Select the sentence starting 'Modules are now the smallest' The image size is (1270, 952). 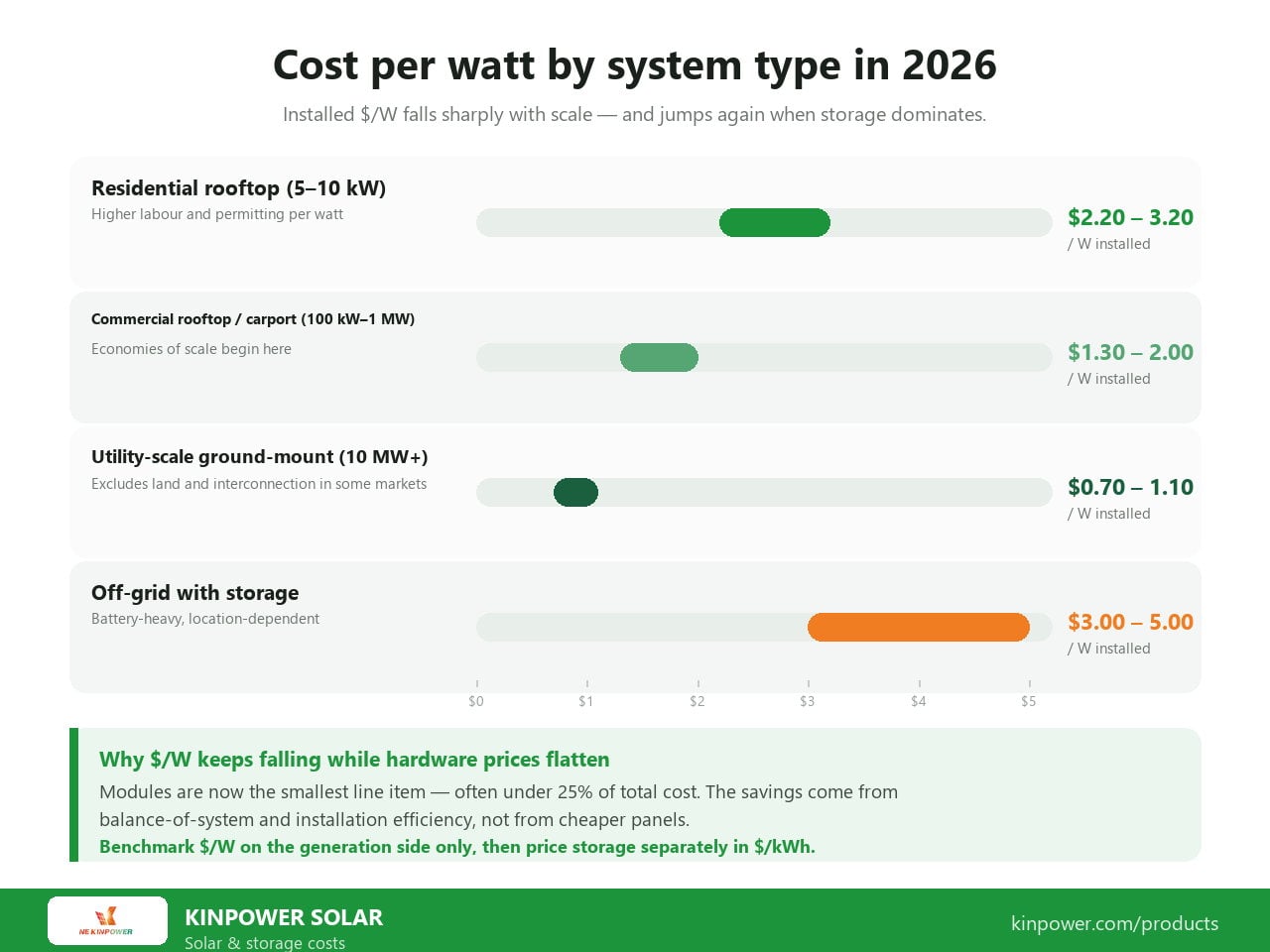click(x=498, y=792)
